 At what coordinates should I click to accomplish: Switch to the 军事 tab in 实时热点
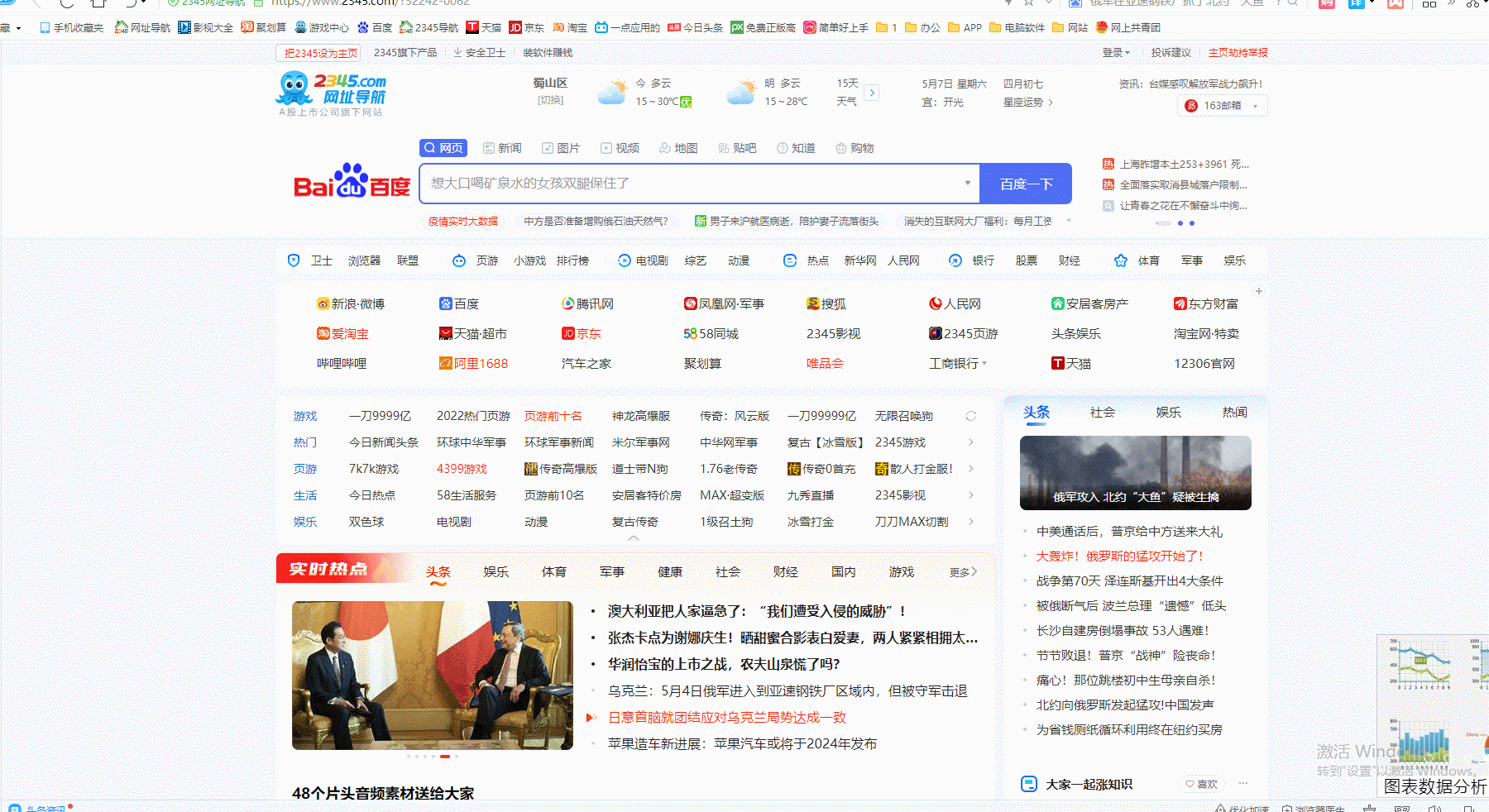(x=611, y=572)
